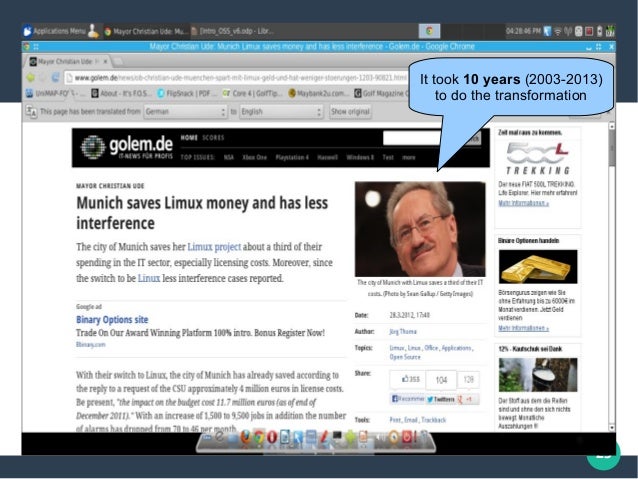This screenshot has width=638, height=479.
Task: Open the Wi-Fi network indicator in tray
Action: click(x=558, y=31)
